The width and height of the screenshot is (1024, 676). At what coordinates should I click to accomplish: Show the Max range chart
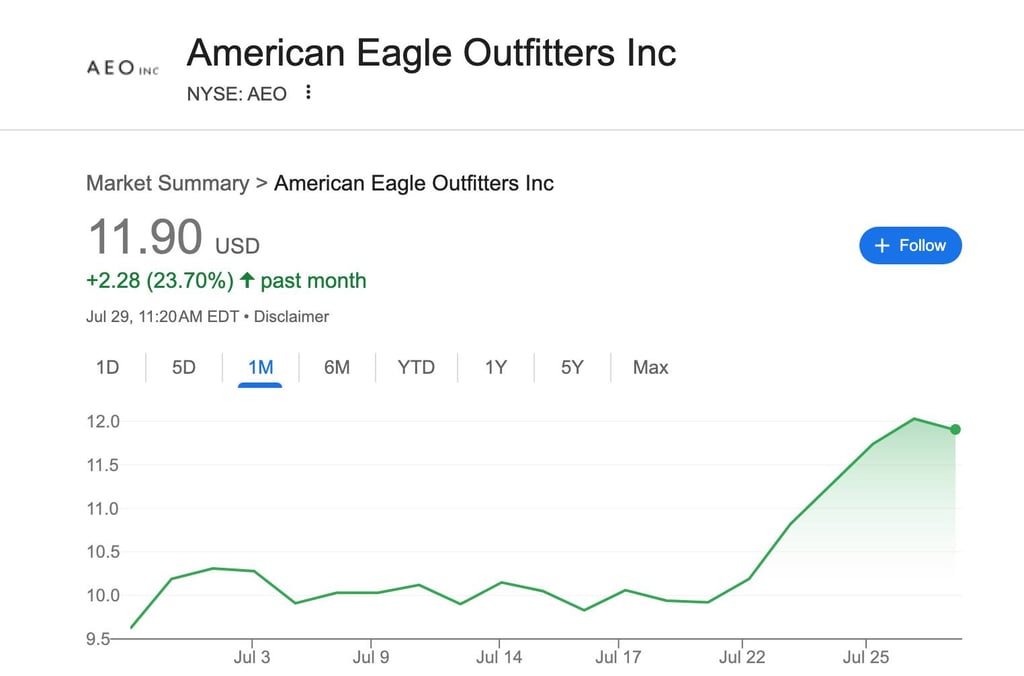click(650, 367)
